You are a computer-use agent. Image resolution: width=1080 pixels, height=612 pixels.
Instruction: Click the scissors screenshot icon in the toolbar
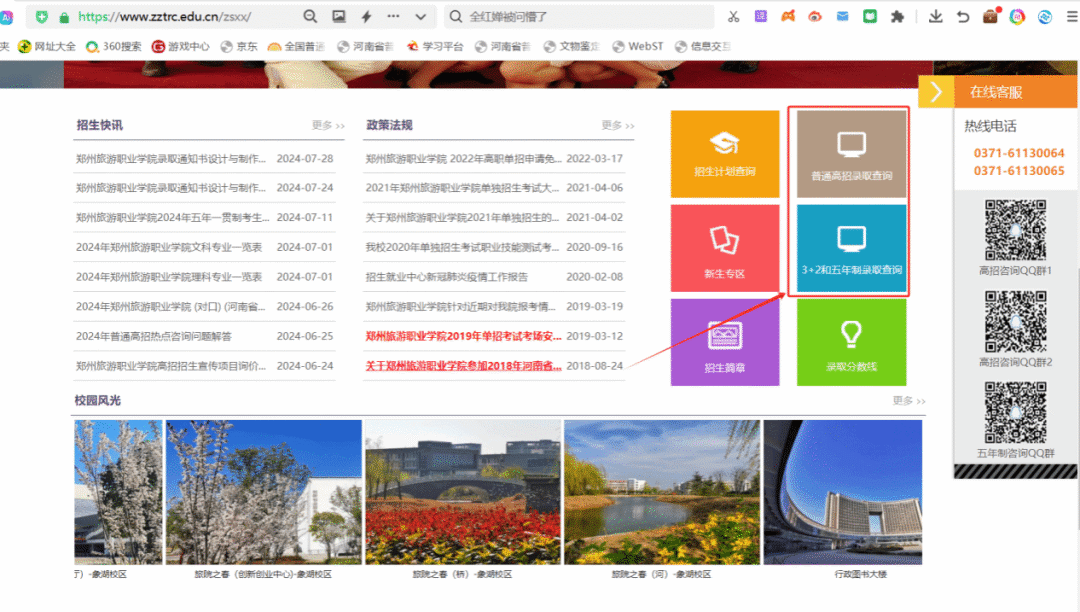click(x=734, y=16)
